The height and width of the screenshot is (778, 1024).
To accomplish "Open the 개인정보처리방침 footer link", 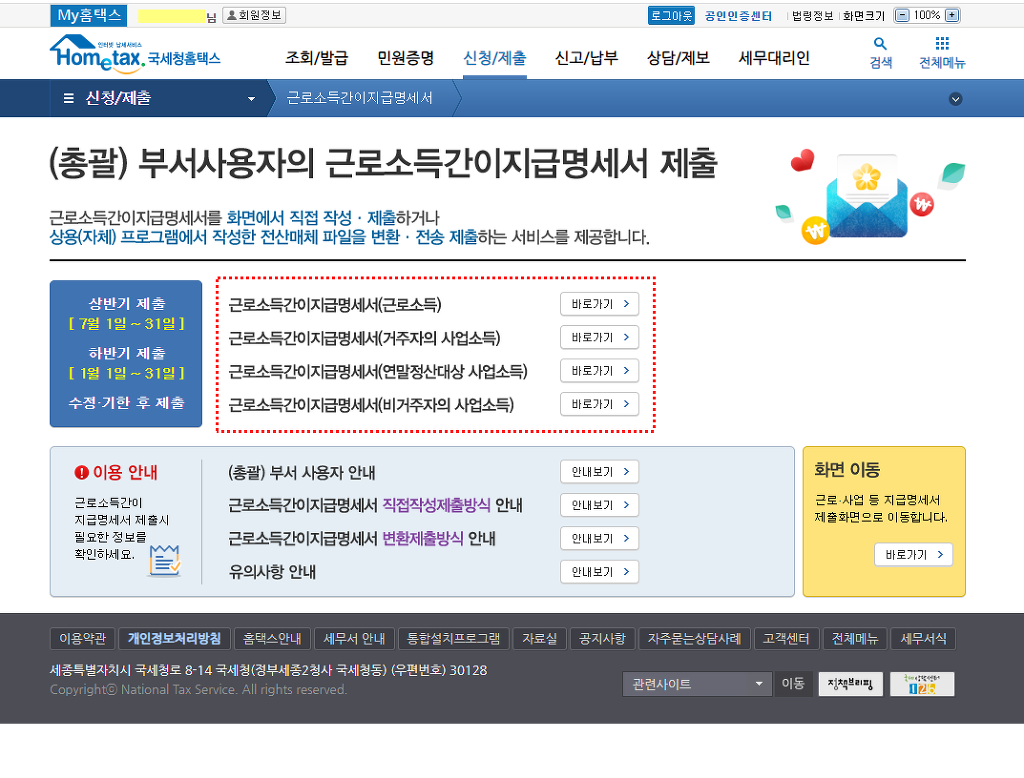I will 175,638.
